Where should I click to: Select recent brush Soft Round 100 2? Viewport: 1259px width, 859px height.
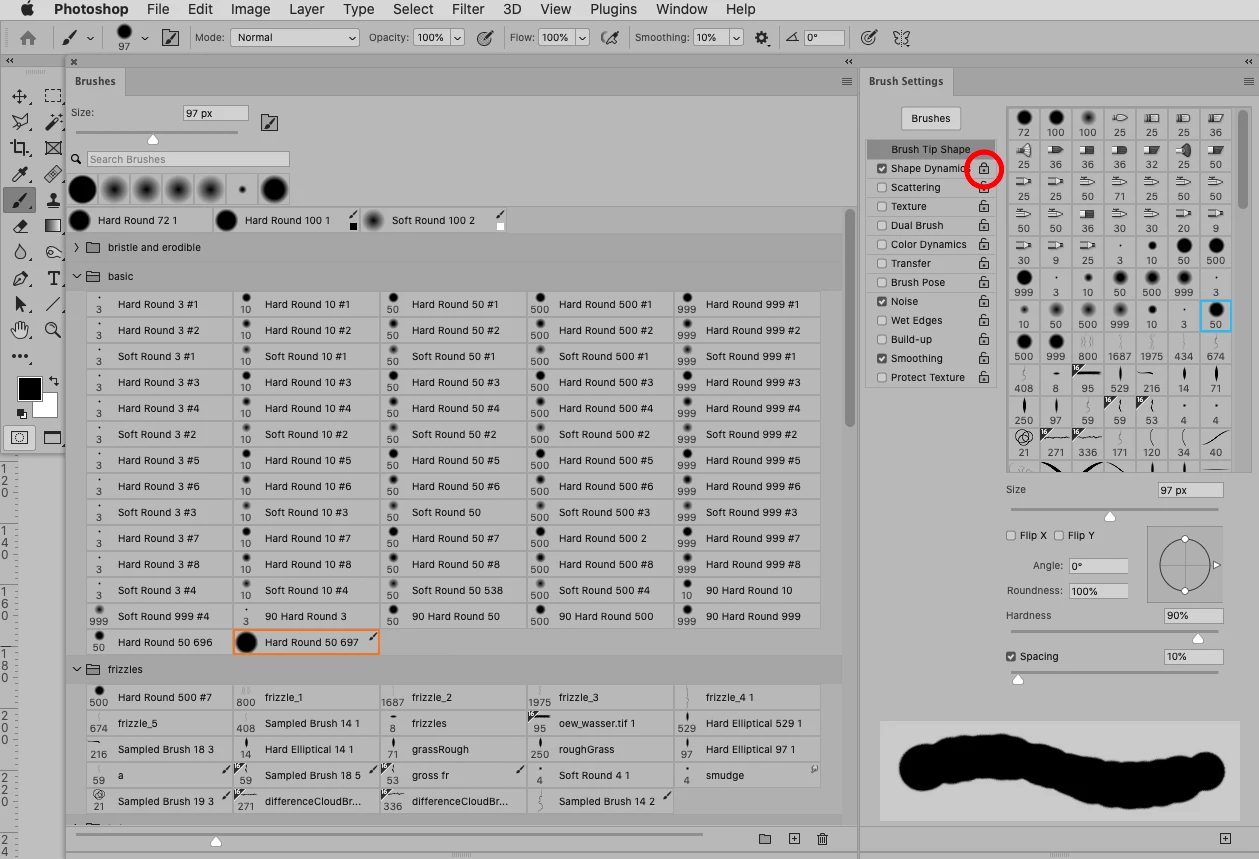coord(434,220)
